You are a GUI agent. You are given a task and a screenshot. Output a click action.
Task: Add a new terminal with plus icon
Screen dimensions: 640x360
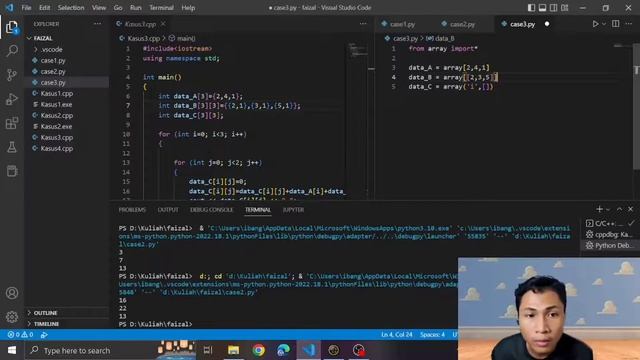click(x=599, y=209)
